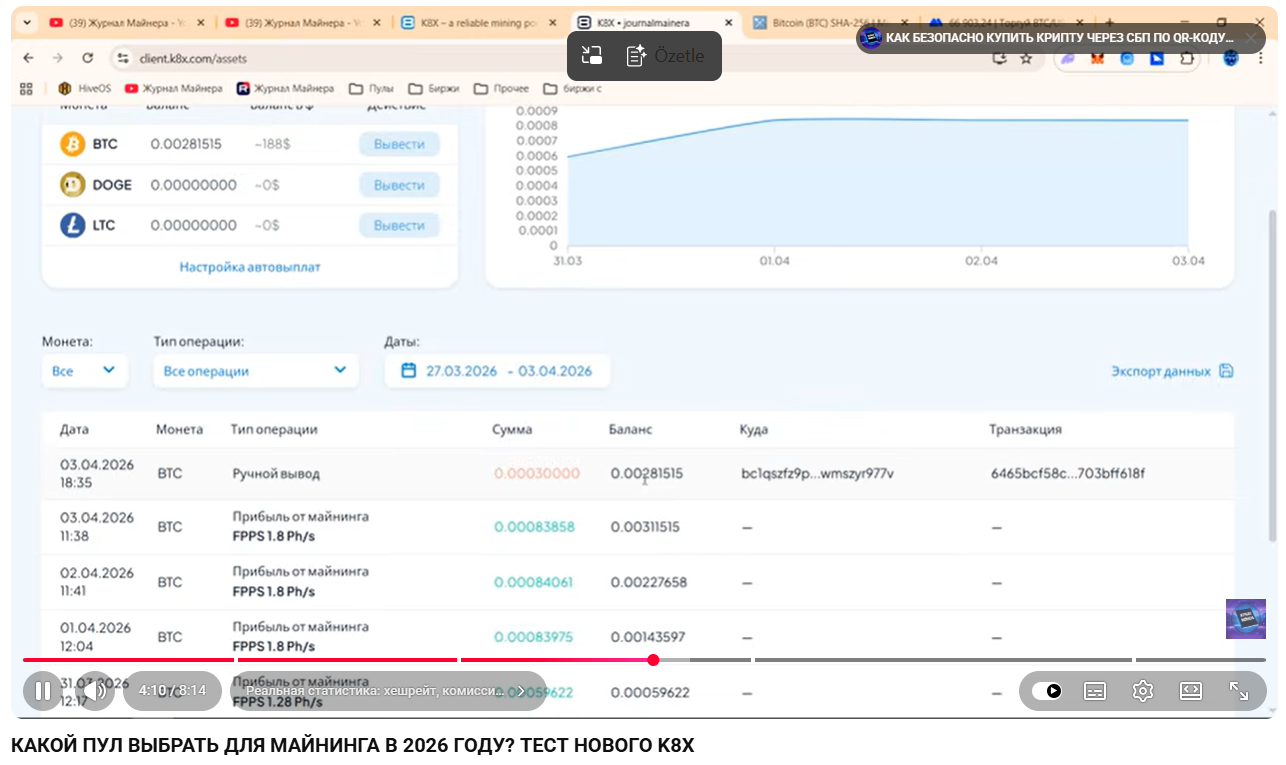Seek using the video progress bar
1286x765 pixels.
[644, 660]
